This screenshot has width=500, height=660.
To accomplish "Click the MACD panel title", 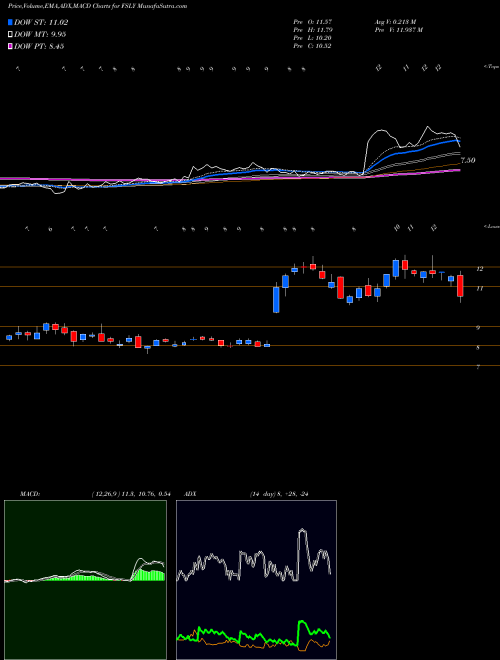I will pyautogui.click(x=30, y=494).
